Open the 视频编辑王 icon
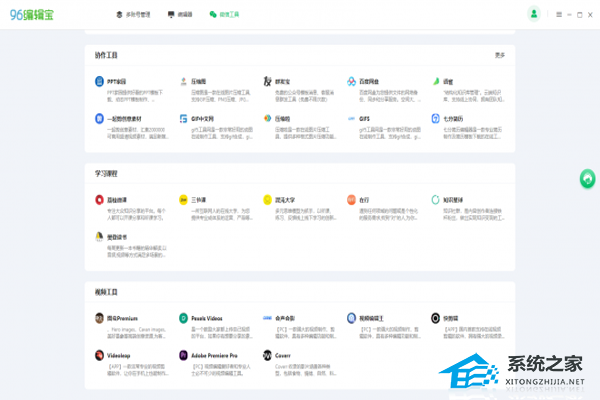This screenshot has height=400, width=600. pyautogui.click(x=351, y=318)
